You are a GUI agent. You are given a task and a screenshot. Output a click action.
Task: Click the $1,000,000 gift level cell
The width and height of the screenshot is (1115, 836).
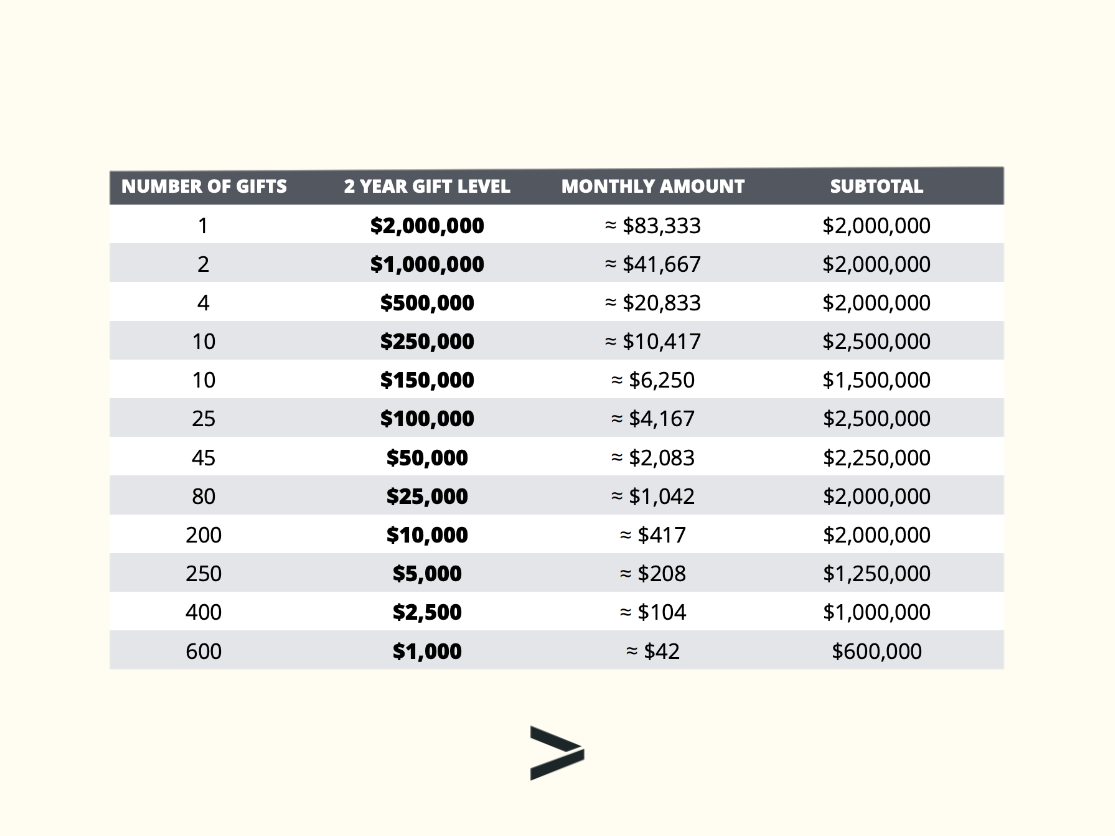pos(427,265)
